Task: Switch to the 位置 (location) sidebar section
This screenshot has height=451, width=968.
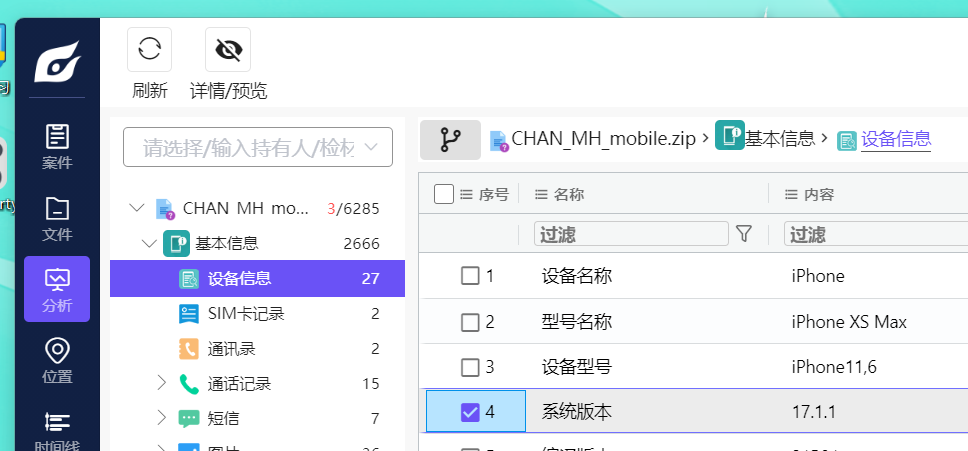Action: 57,360
